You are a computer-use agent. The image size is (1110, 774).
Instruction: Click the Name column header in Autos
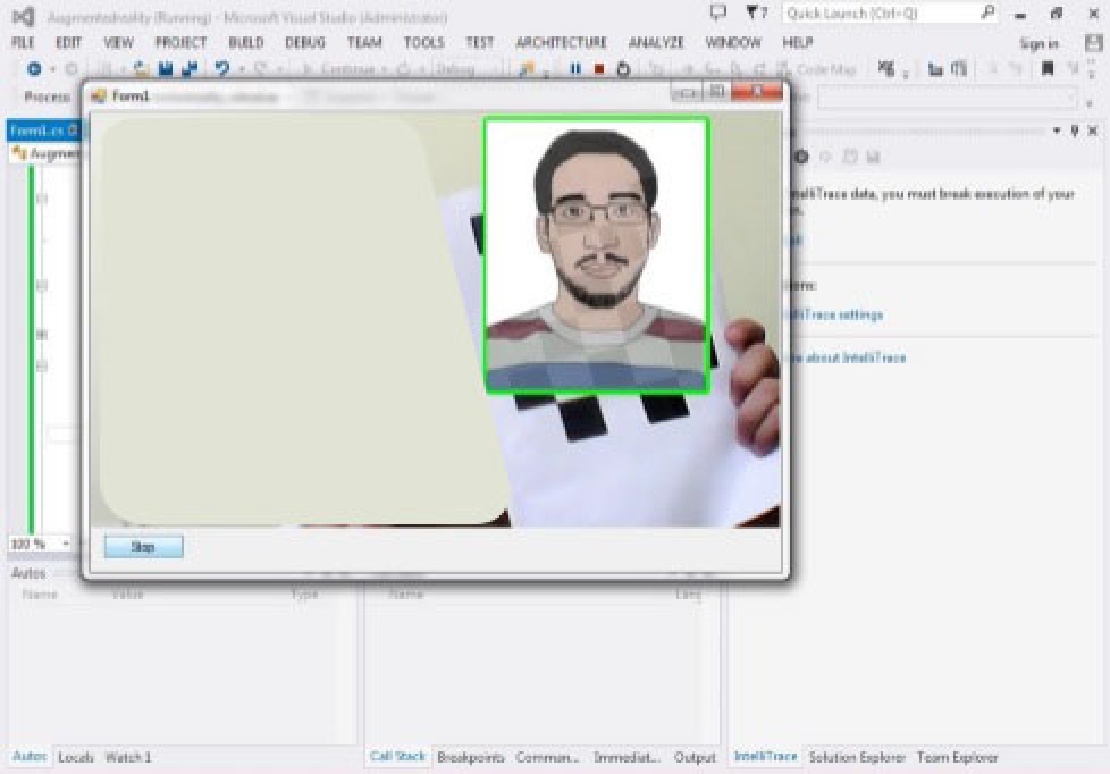coord(40,594)
